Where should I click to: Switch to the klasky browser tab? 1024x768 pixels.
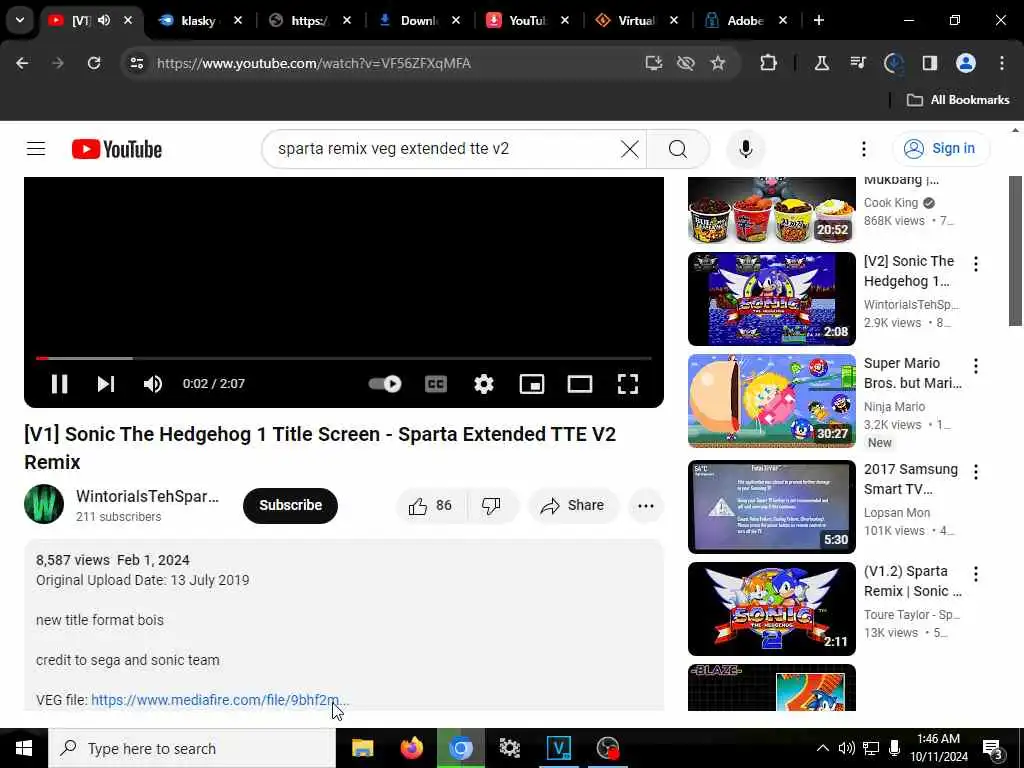click(200, 21)
